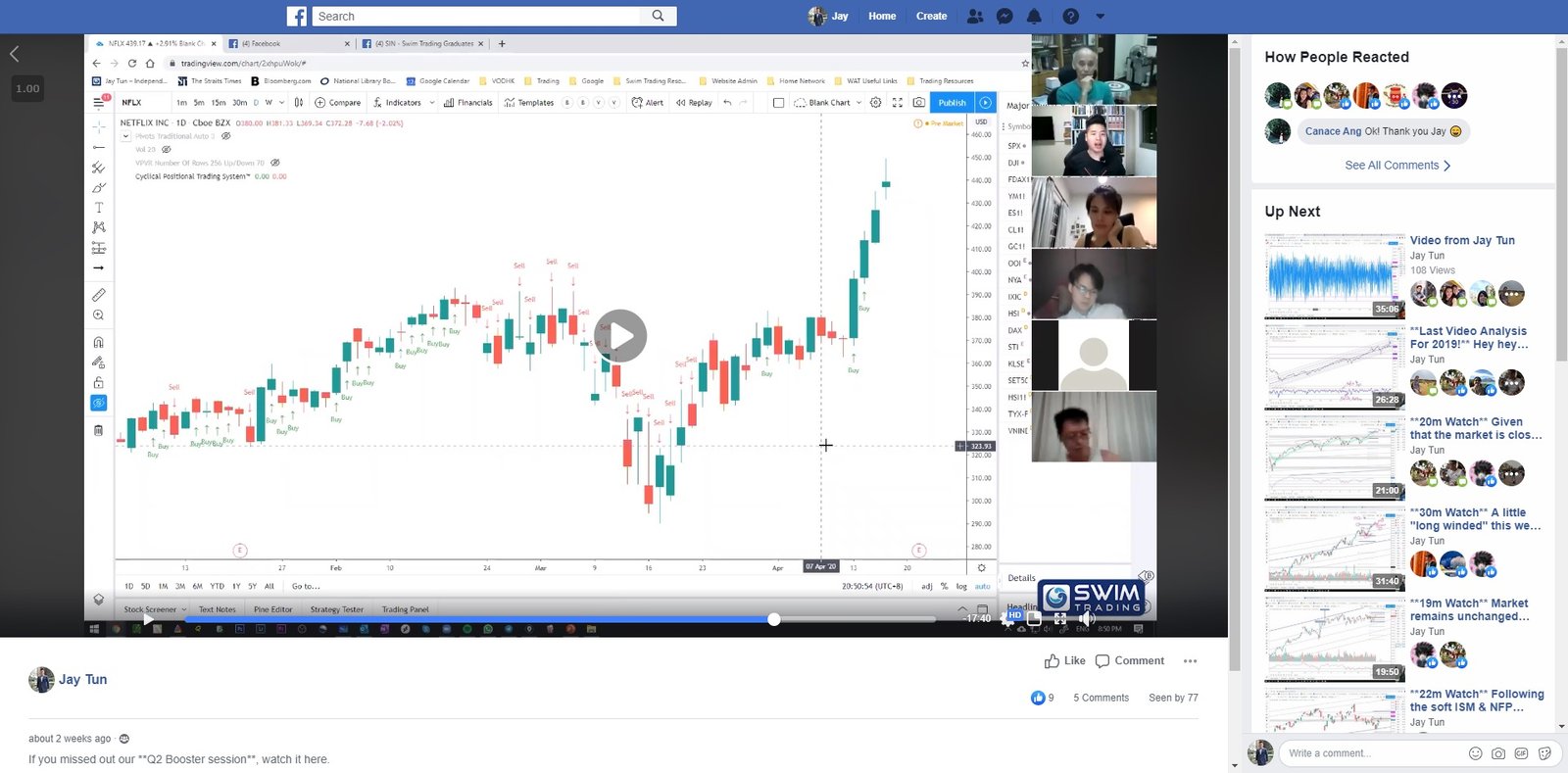1568x773 pixels.
Task: Open the post options three-dots menu
Action: [1190, 661]
